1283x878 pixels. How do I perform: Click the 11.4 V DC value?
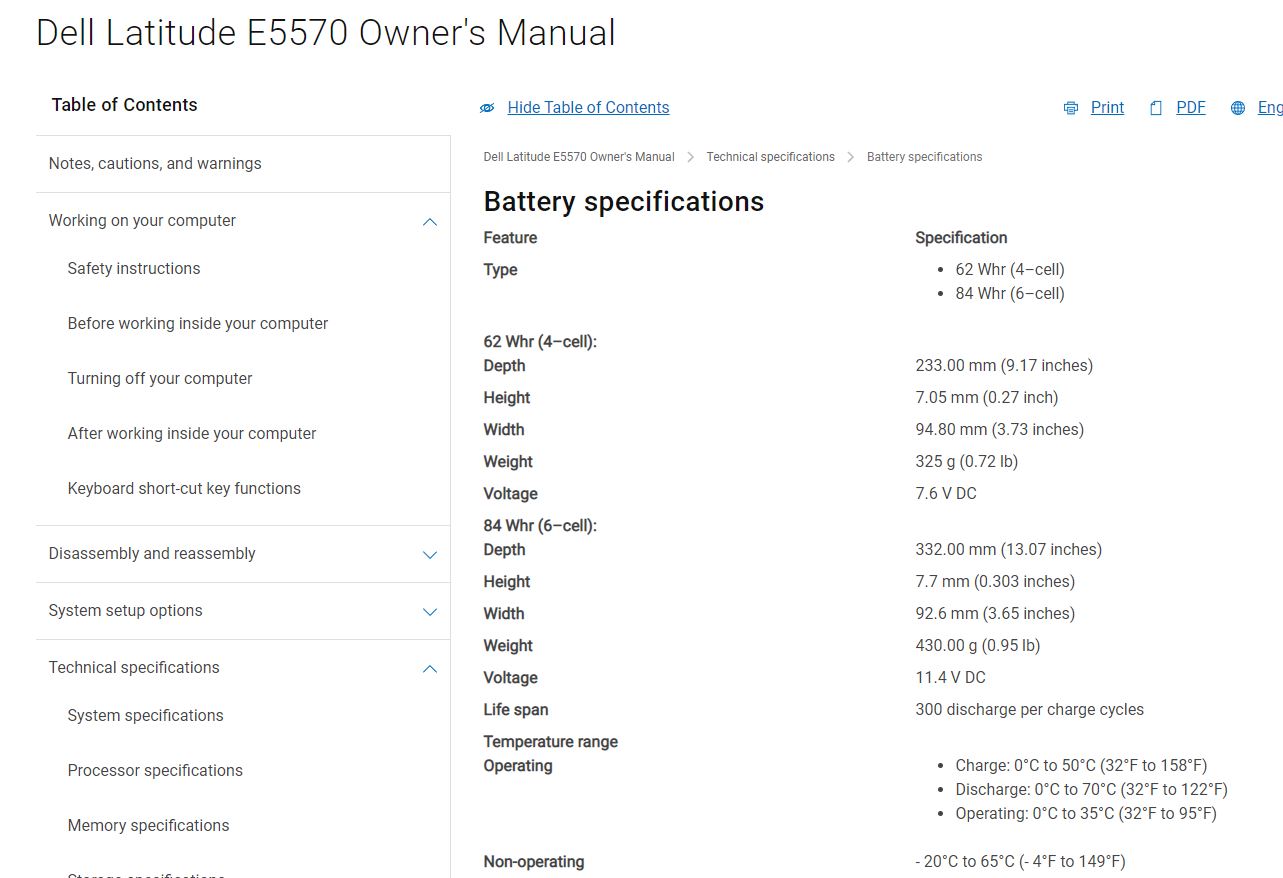[951, 678]
